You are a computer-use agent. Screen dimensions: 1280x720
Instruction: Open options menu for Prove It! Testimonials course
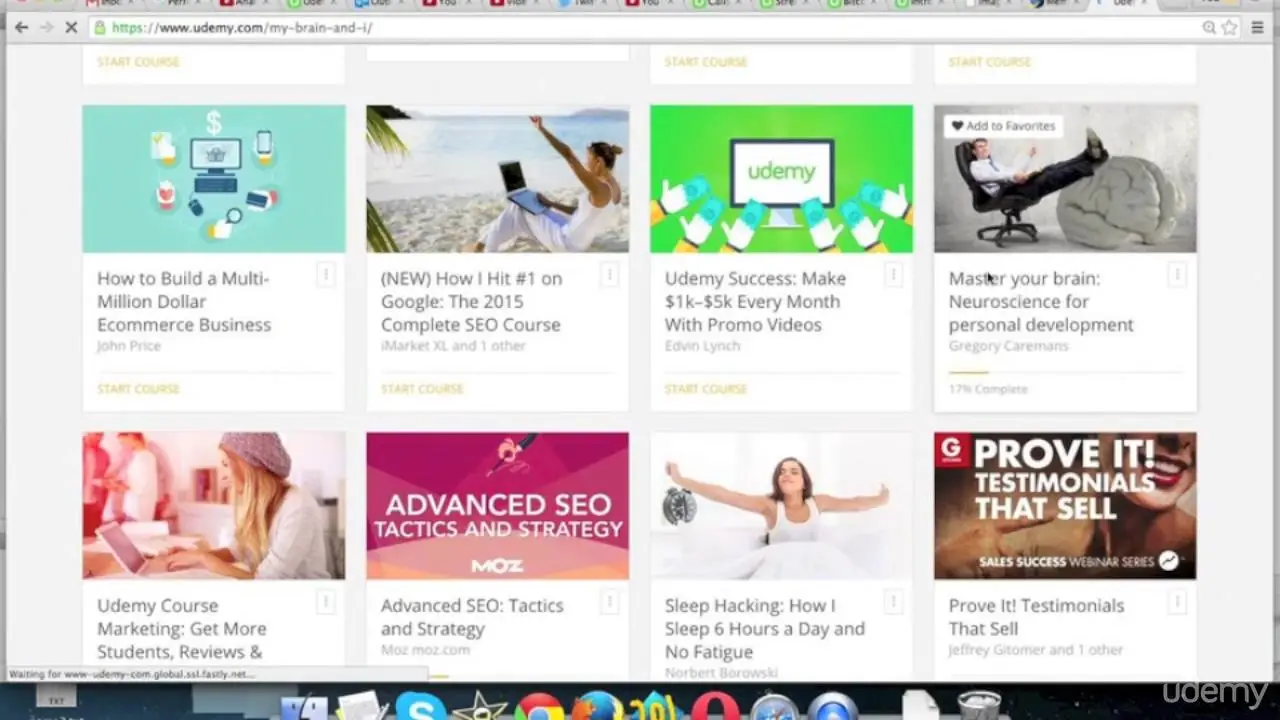(1177, 601)
